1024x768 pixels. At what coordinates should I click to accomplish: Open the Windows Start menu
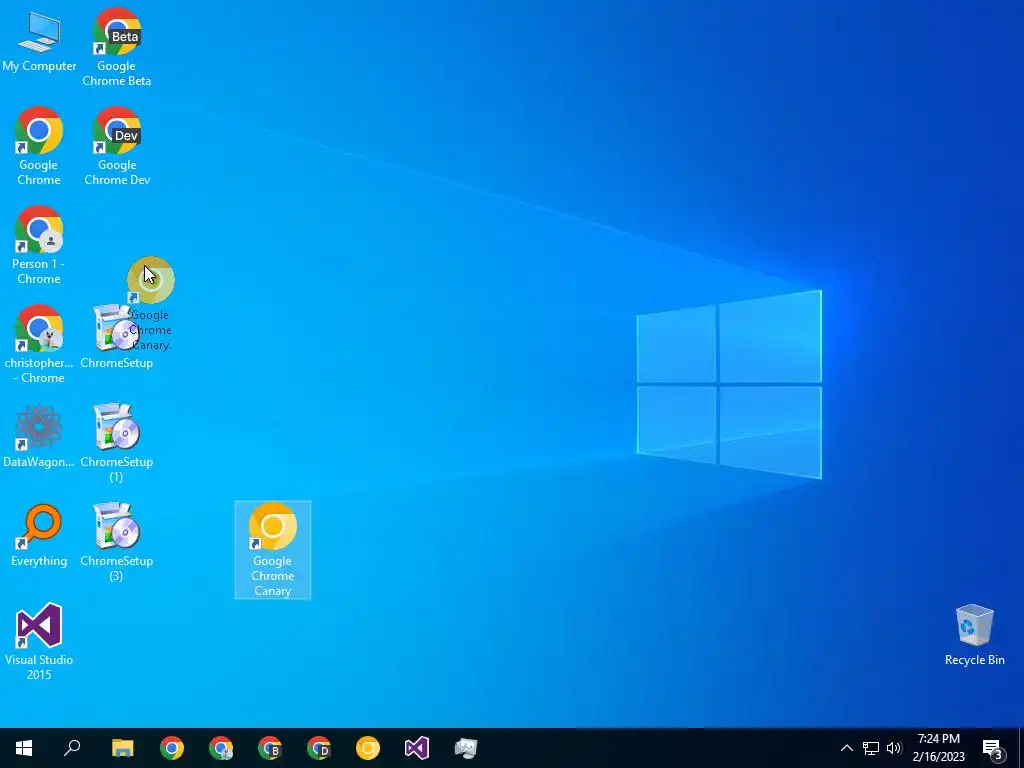[24, 748]
